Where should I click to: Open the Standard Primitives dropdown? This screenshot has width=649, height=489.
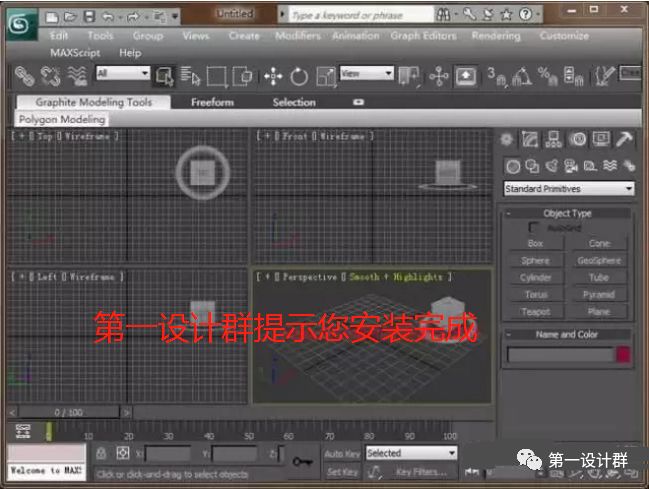click(569, 189)
